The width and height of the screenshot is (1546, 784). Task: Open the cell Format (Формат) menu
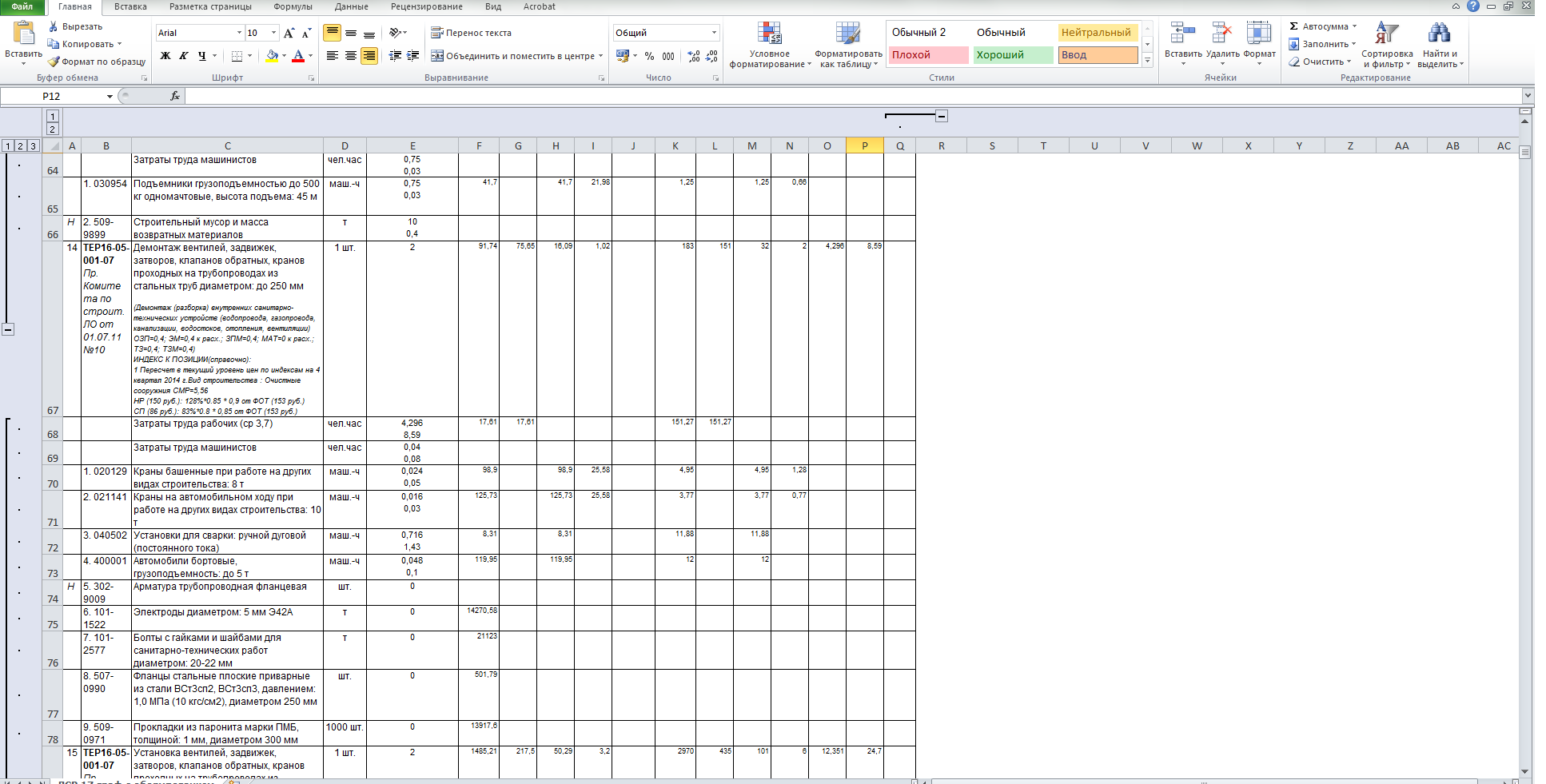[1259, 43]
